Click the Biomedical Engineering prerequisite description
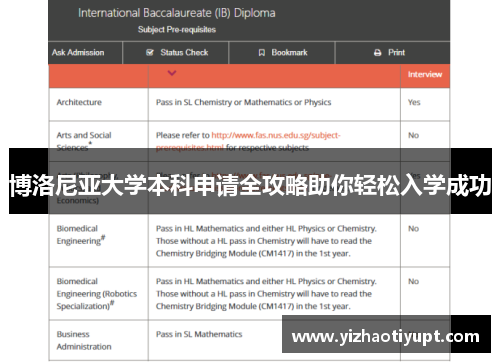500x362 pixels. tap(266, 241)
